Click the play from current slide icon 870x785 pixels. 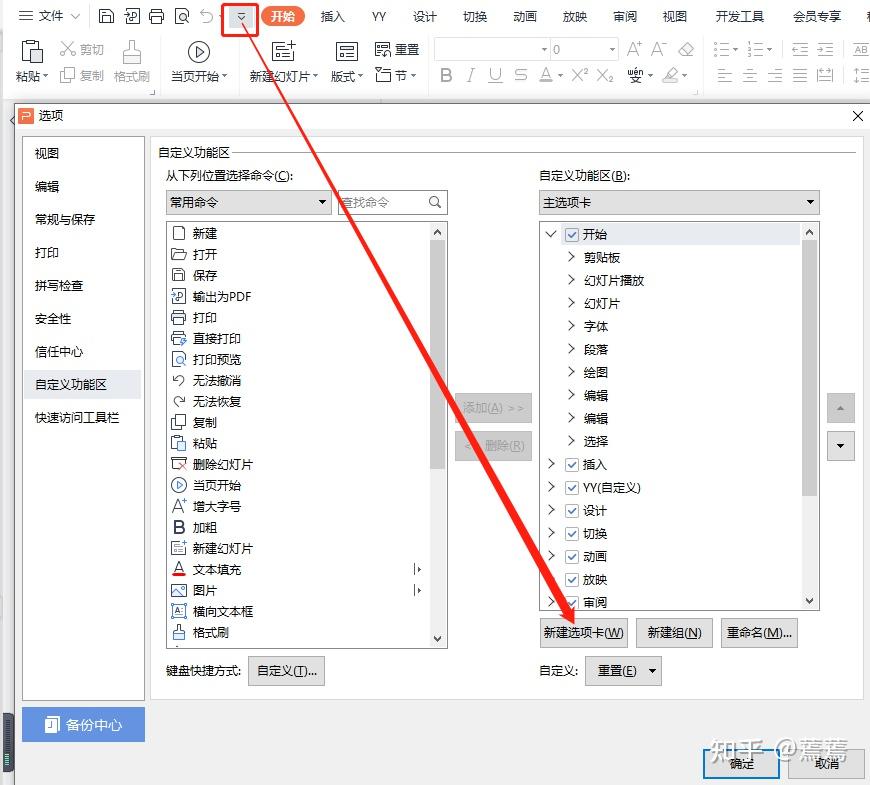click(x=198, y=52)
